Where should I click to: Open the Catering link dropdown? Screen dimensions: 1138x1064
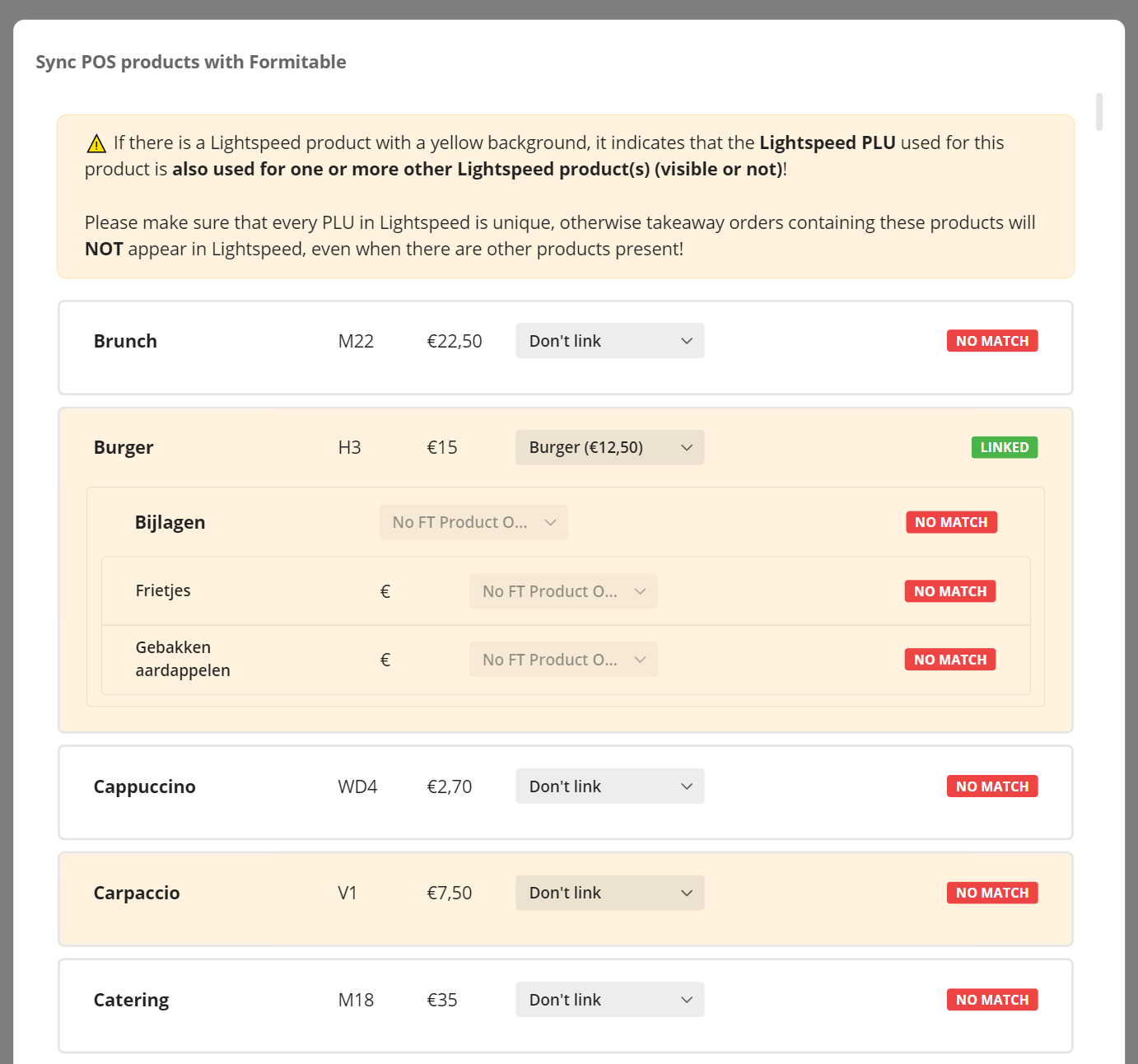609,1000
